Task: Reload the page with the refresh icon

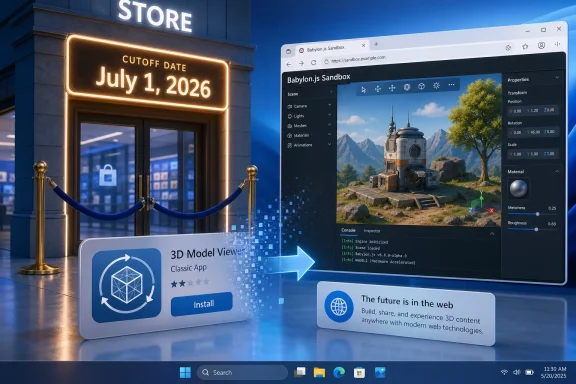Action: (313, 63)
